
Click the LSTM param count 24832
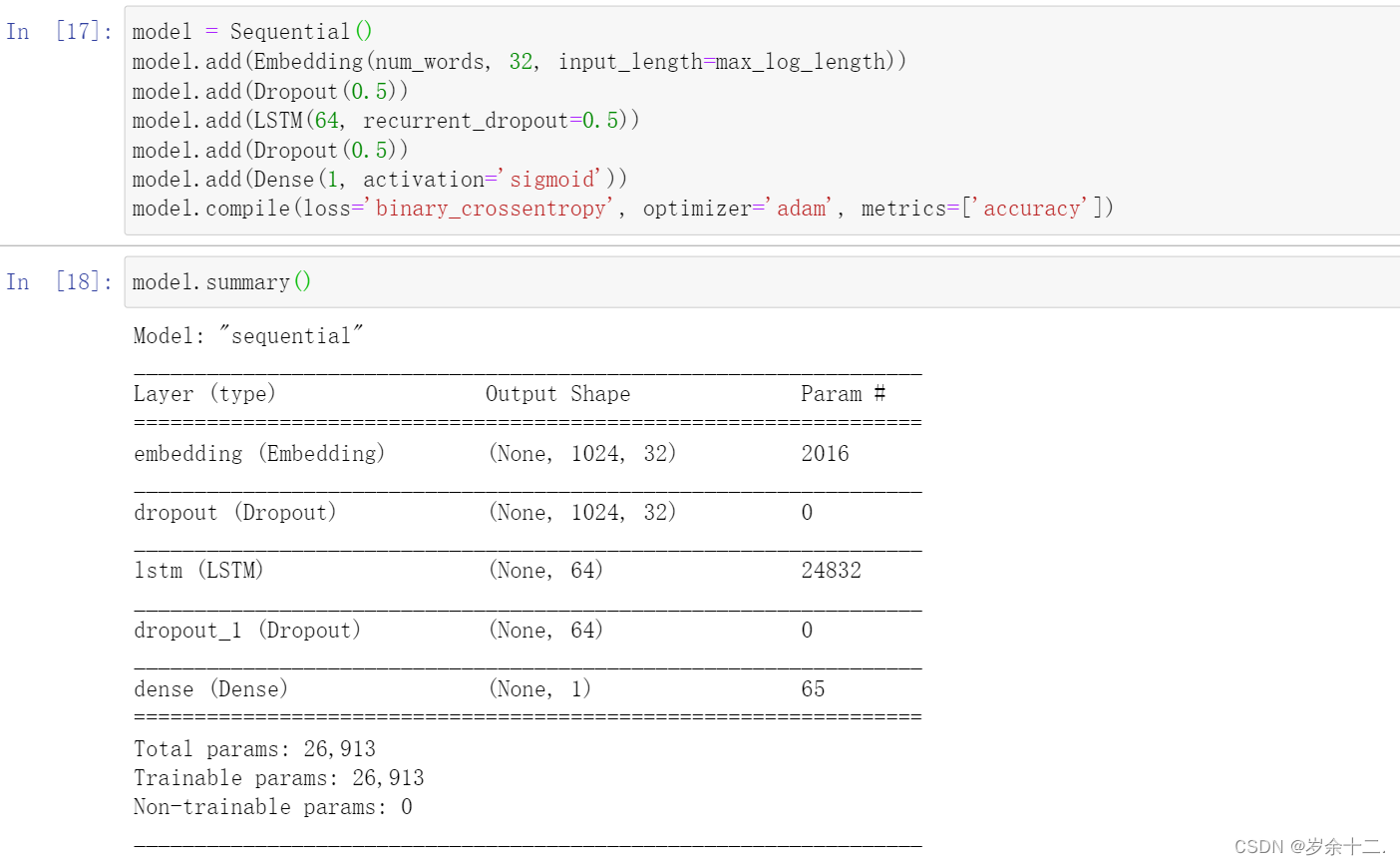click(x=832, y=571)
